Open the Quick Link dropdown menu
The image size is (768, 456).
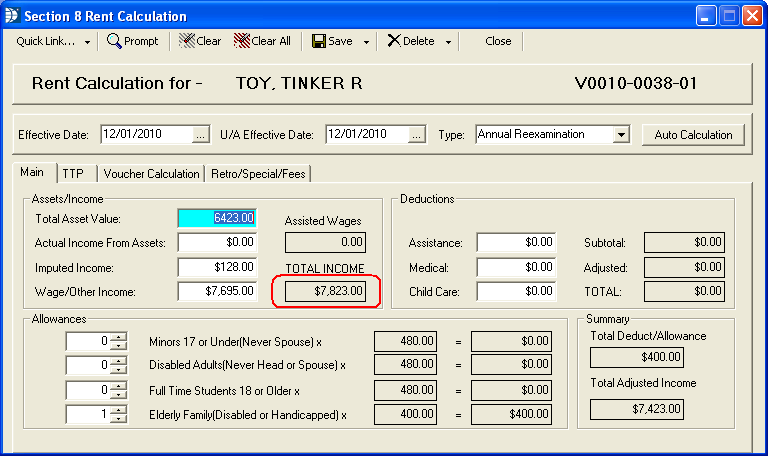tap(53, 41)
